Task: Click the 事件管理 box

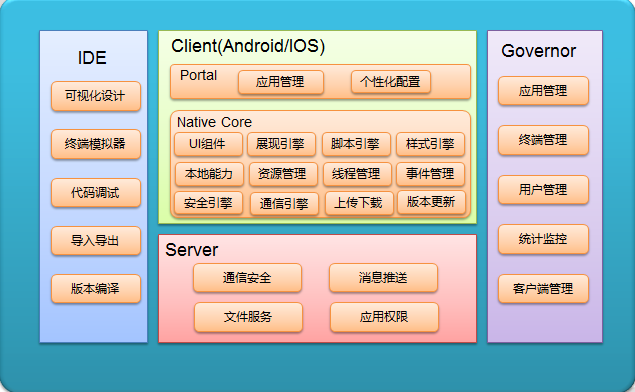Action: tap(430, 174)
